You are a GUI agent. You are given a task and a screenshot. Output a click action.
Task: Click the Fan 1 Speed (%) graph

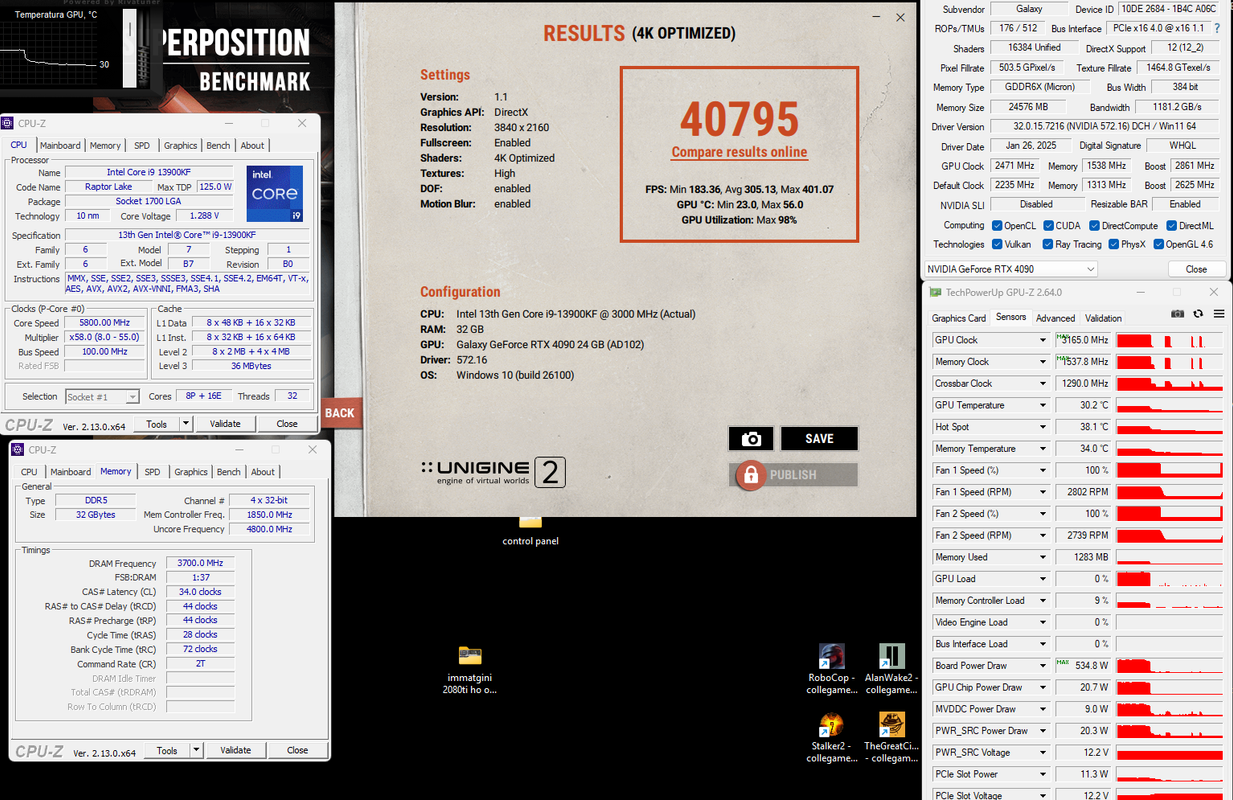[1169, 470]
